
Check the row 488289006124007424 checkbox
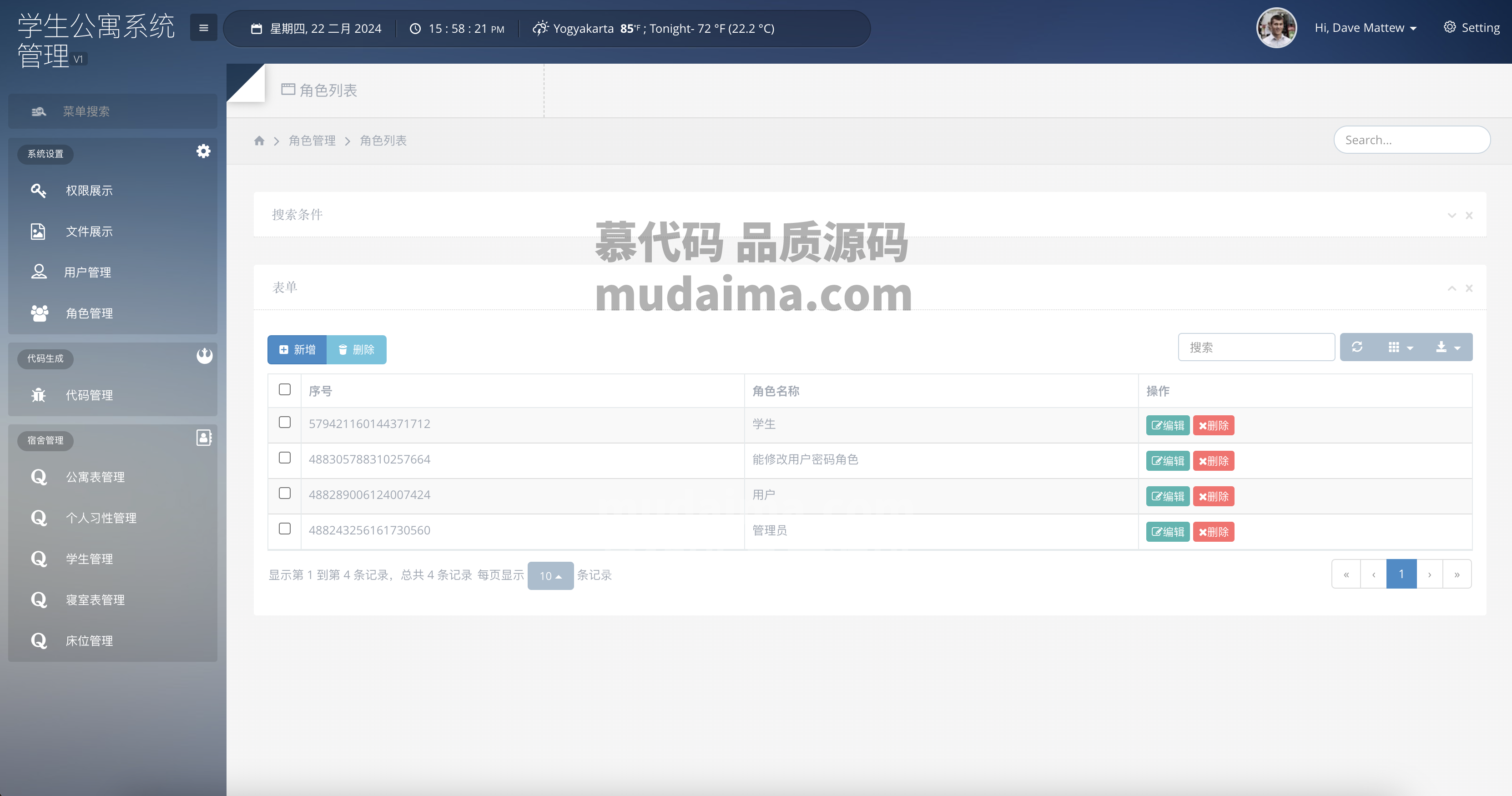coord(285,494)
